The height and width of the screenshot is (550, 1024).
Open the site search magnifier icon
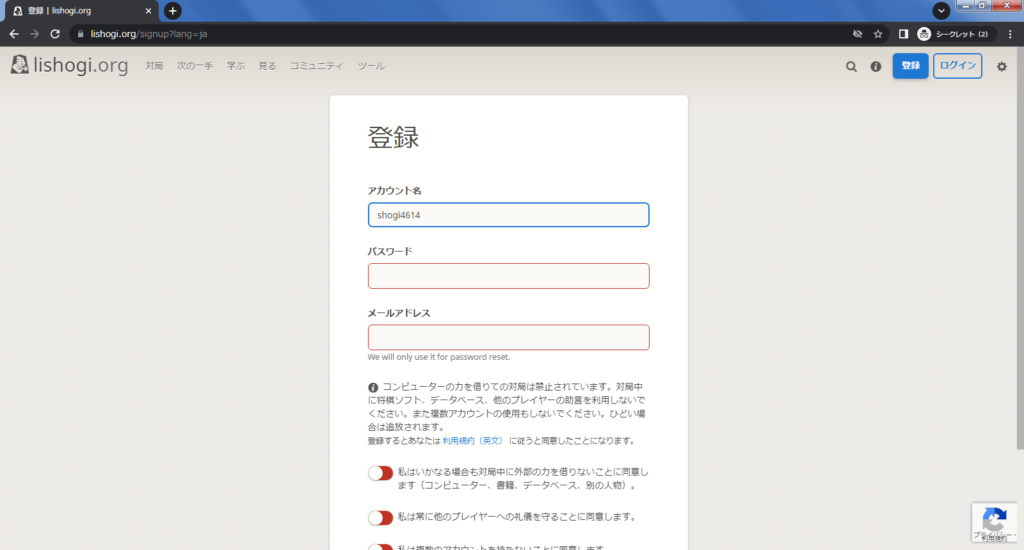[x=851, y=66]
